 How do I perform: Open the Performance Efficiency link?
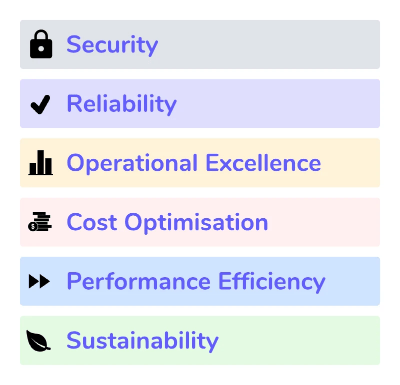(196, 282)
